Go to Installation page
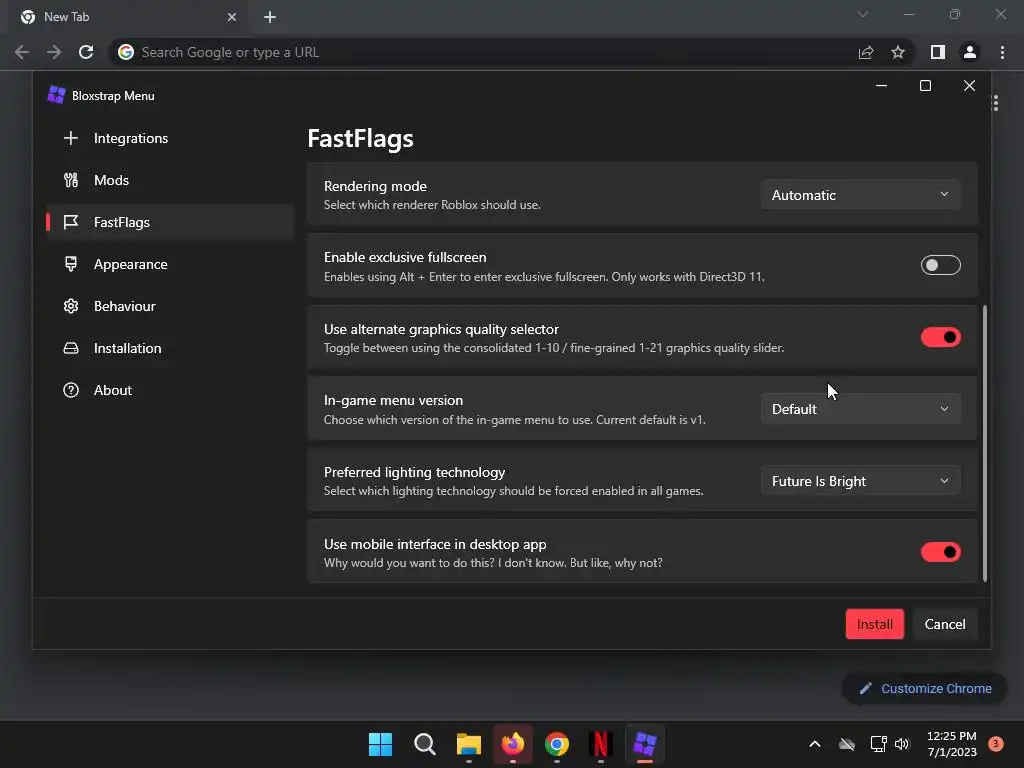This screenshot has width=1024, height=768. tap(170, 348)
